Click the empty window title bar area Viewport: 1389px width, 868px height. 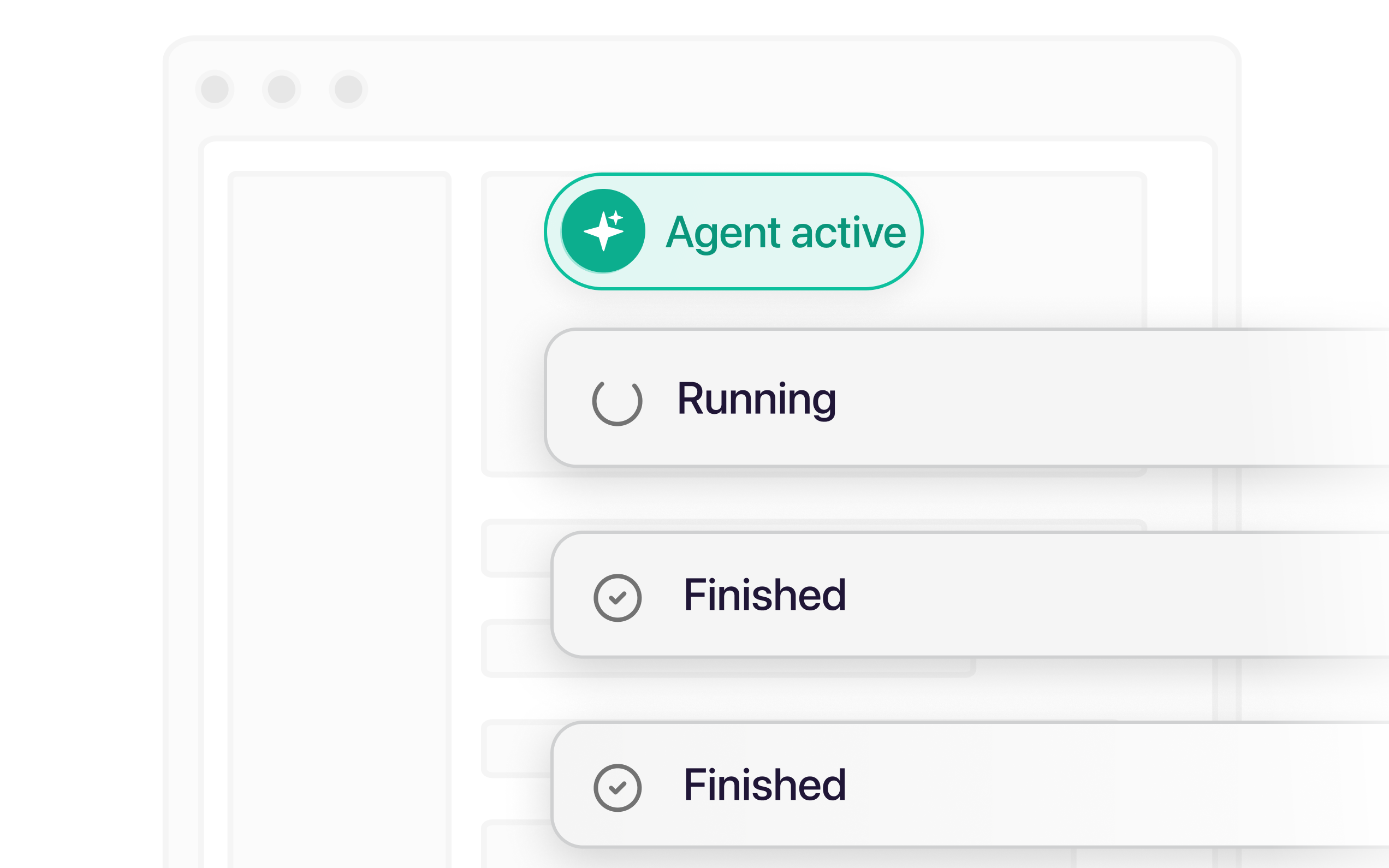(746, 90)
